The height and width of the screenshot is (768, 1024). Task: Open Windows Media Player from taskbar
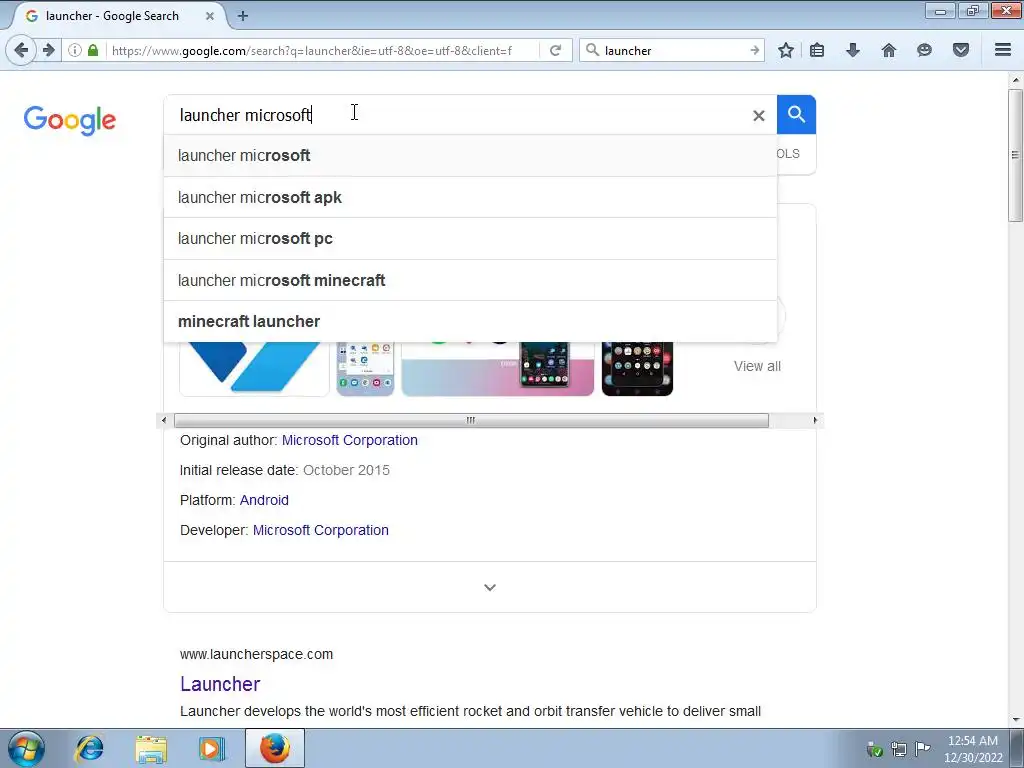pos(212,749)
